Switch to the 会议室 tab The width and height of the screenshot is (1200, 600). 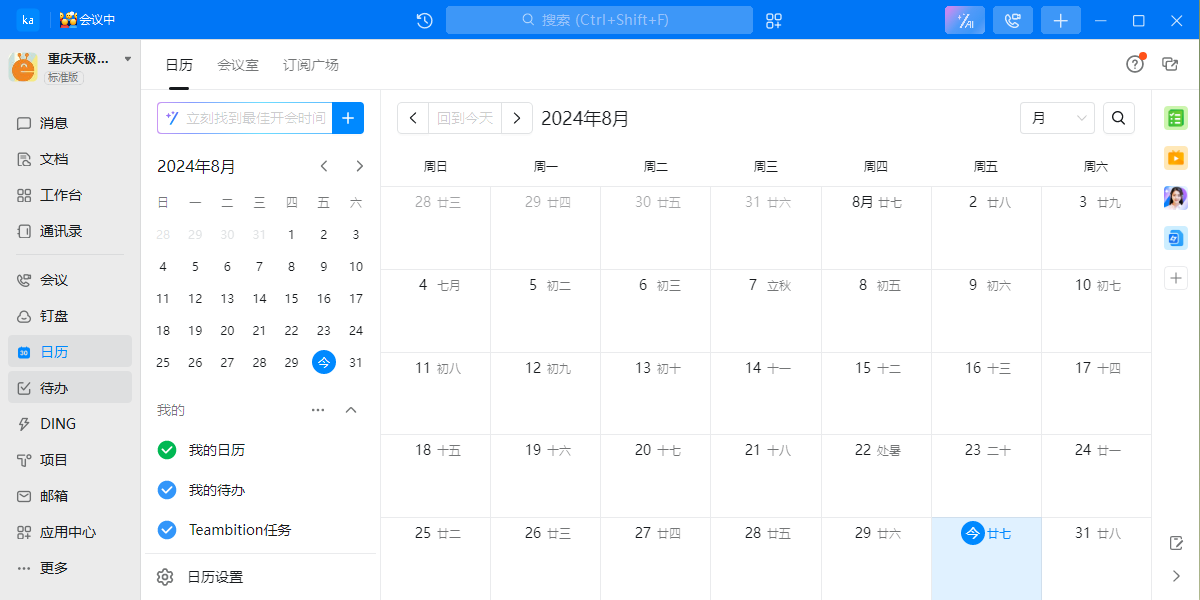point(239,64)
